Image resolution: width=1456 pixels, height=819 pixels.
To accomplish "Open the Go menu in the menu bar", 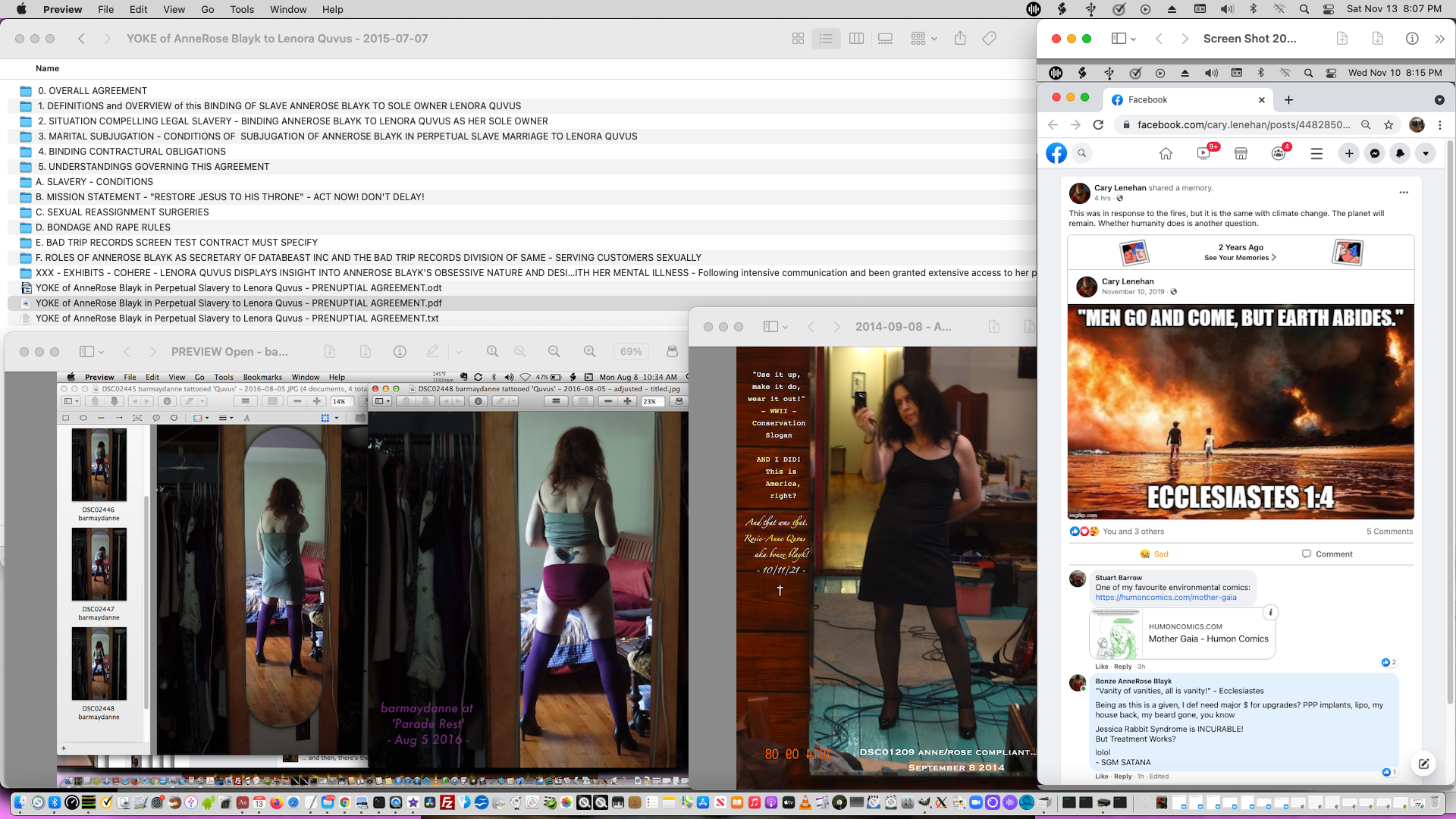I will (207, 9).
